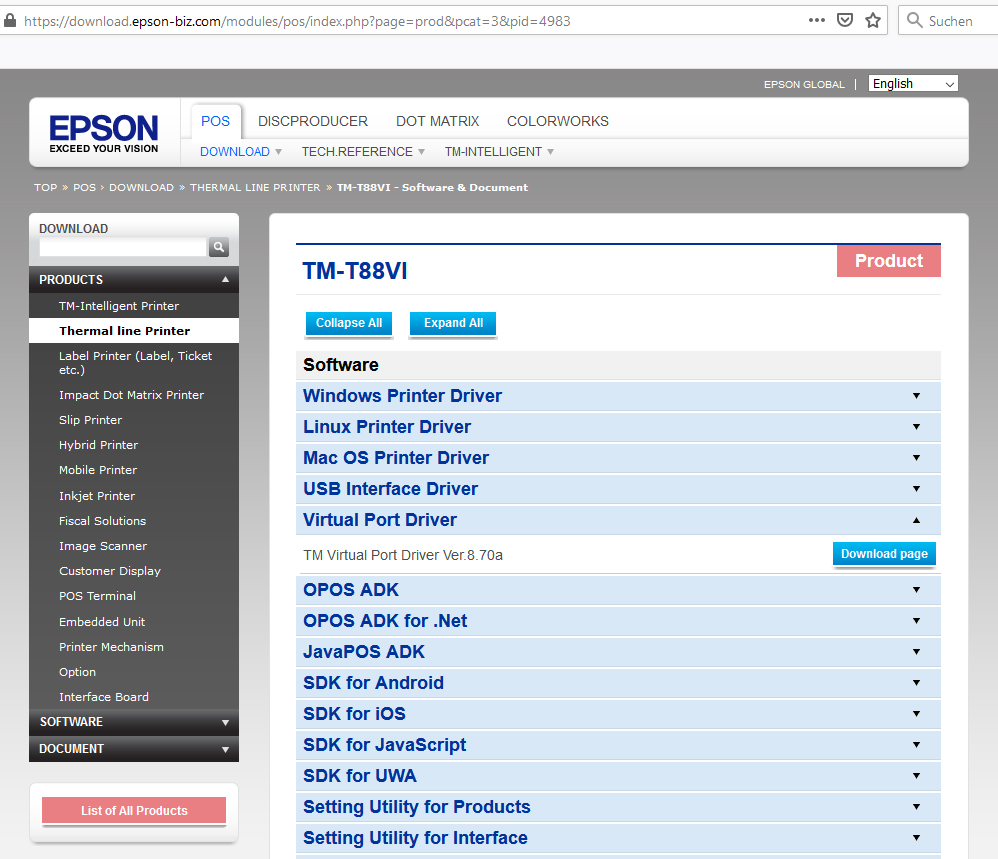Viewport: 998px width, 859px height.
Task: Expand the Mac OS Printer Driver section
Action: coord(618,458)
